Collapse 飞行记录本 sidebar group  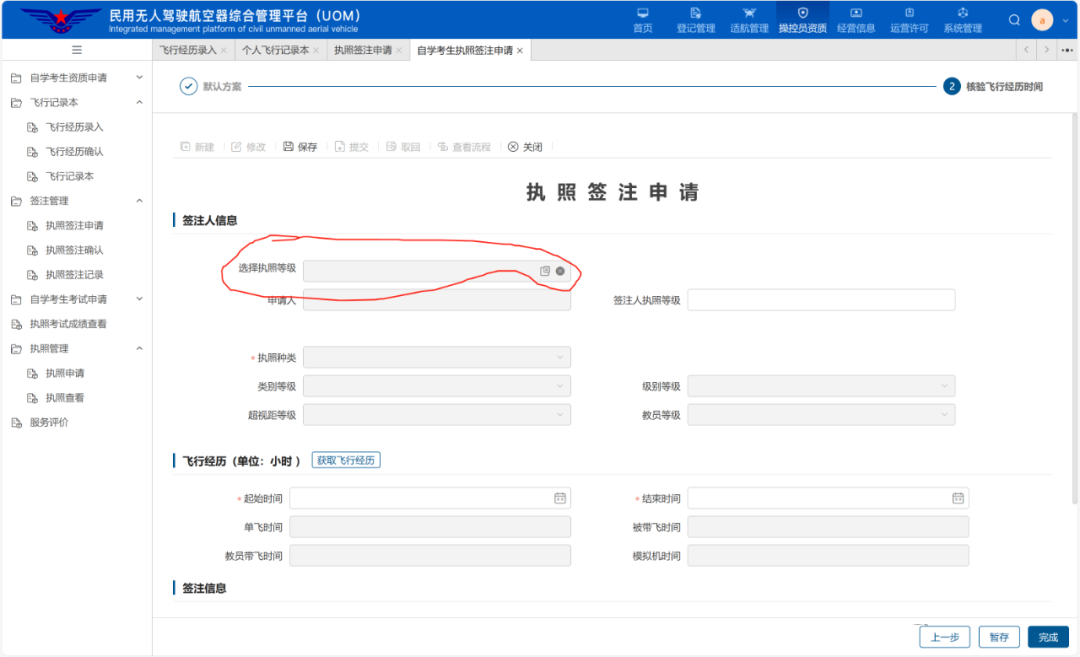coord(77,103)
